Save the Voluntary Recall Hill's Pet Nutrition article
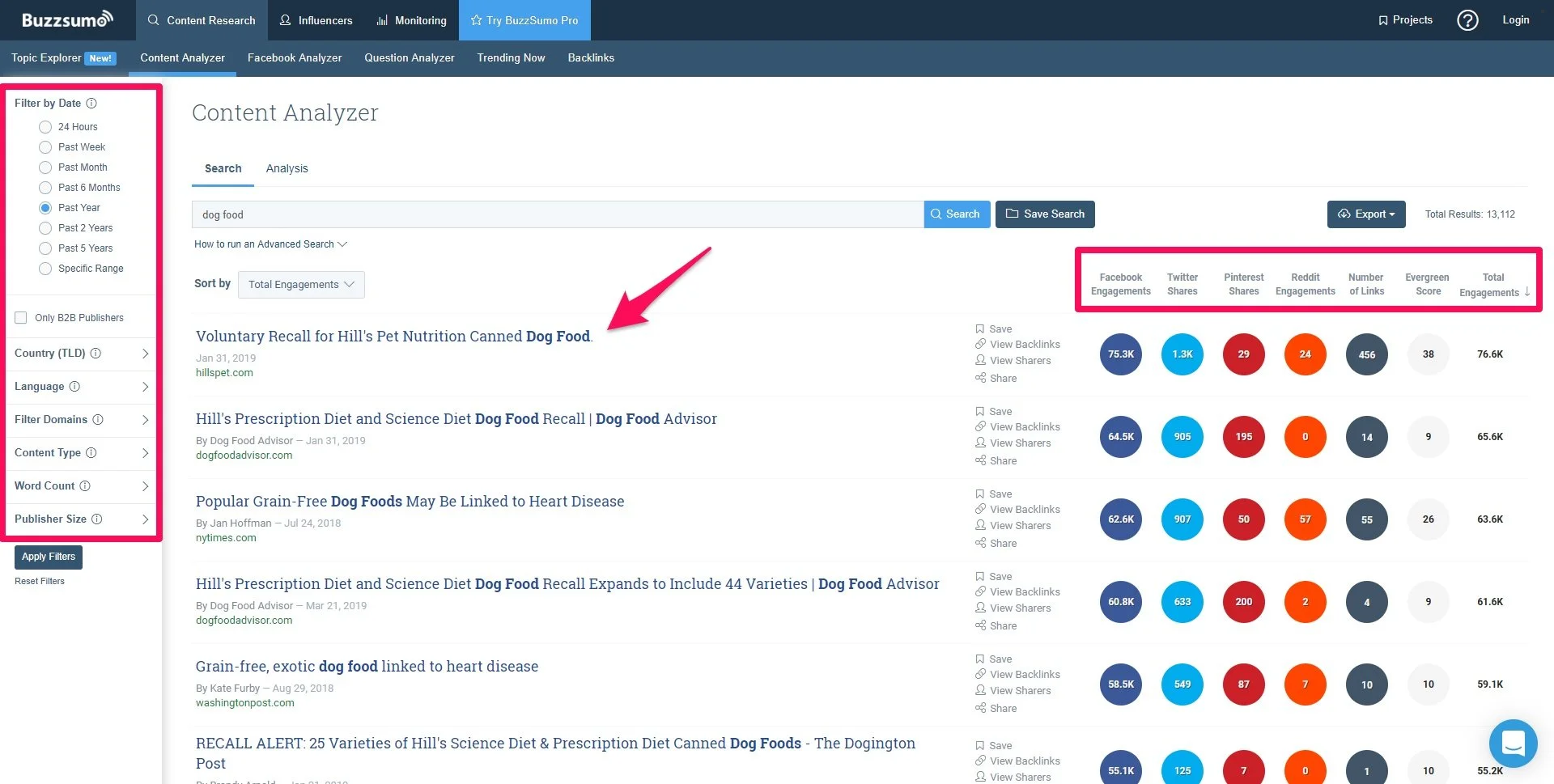Image resolution: width=1554 pixels, height=784 pixels. click(994, 329)
